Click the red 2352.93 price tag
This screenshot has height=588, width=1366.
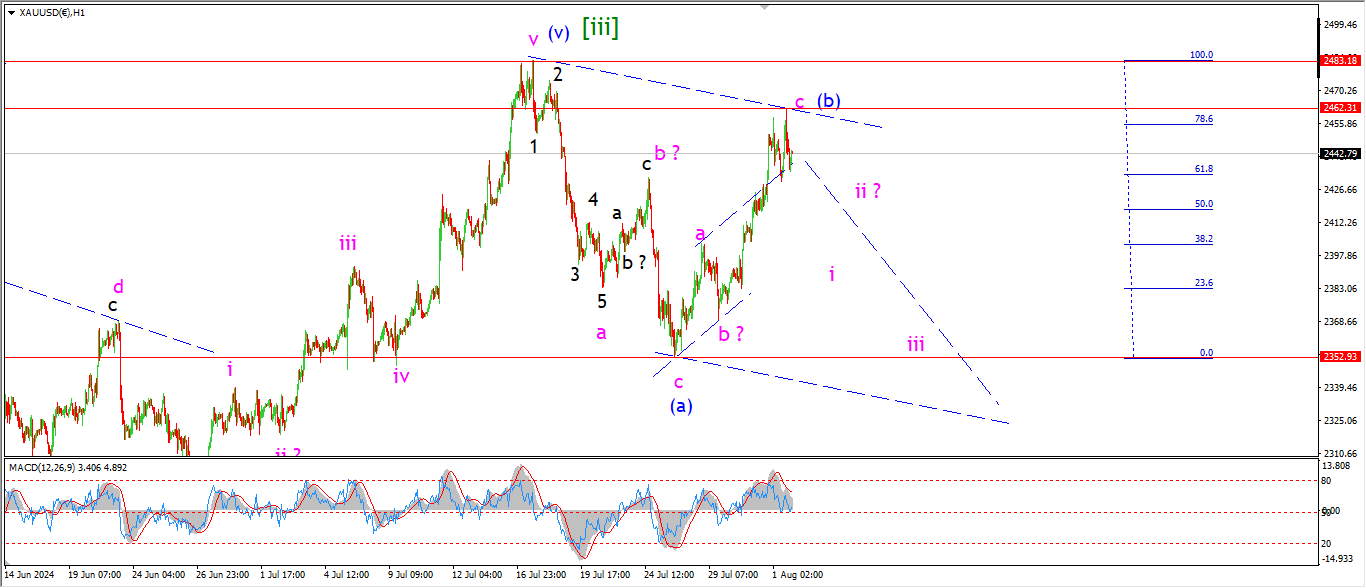1342,357
